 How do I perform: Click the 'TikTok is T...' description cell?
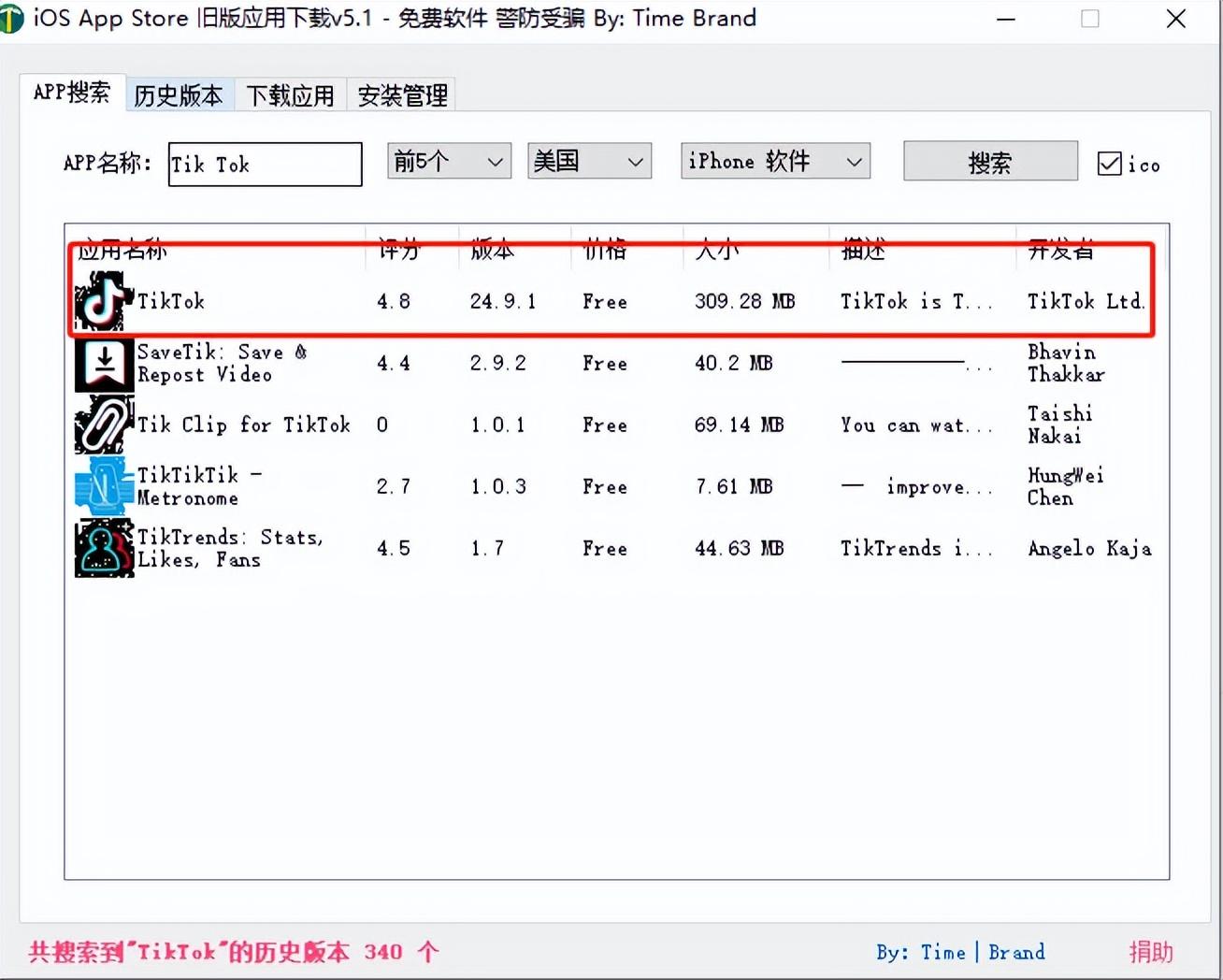point(916,301)
